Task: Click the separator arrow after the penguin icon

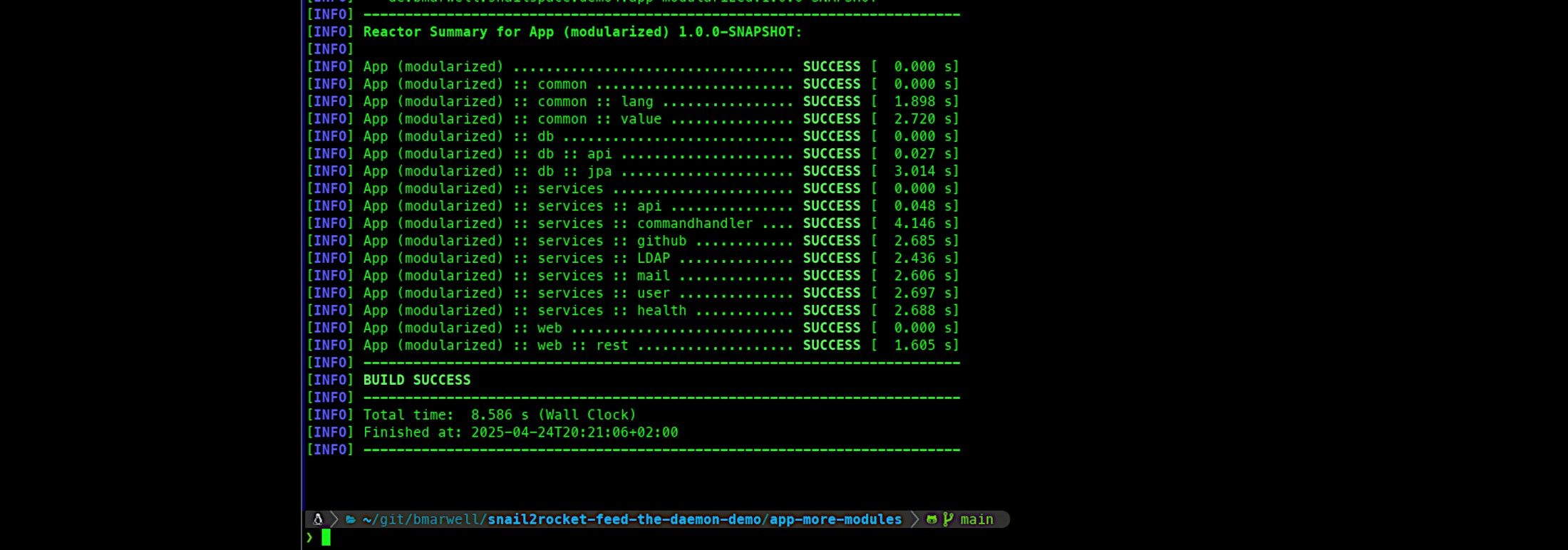Action: (334, 519)
